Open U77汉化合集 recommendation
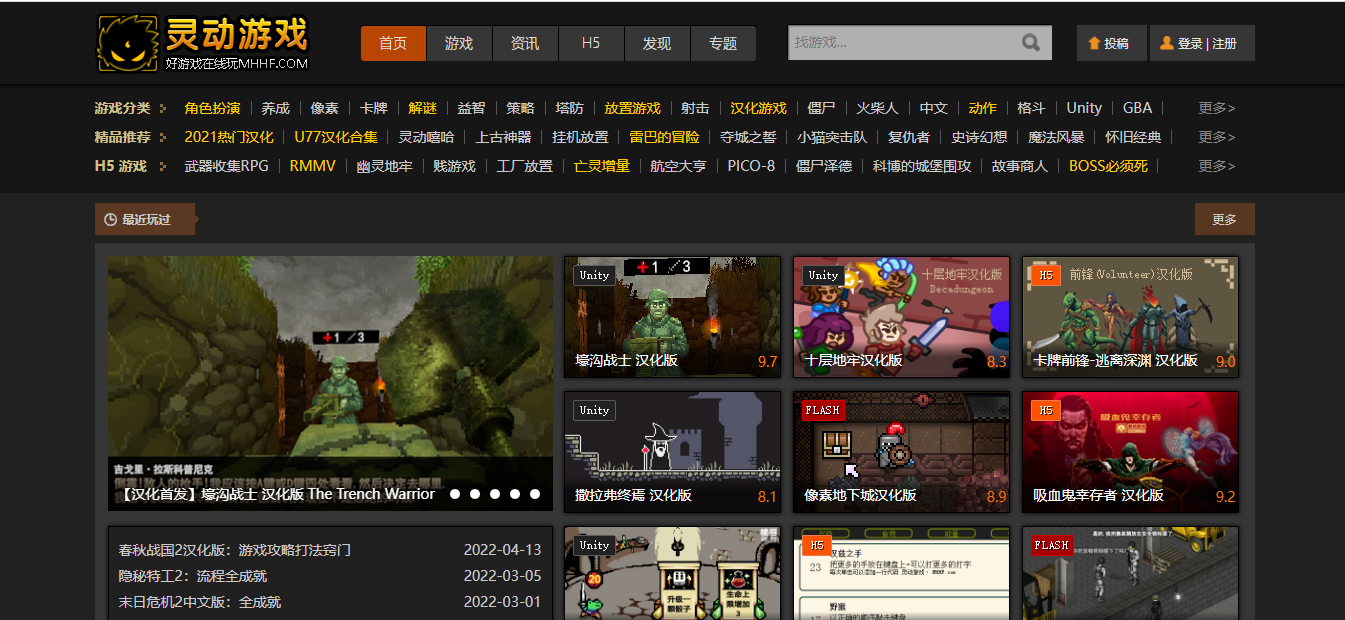Viewport: 1345px width, 620px height. (336, 137)
